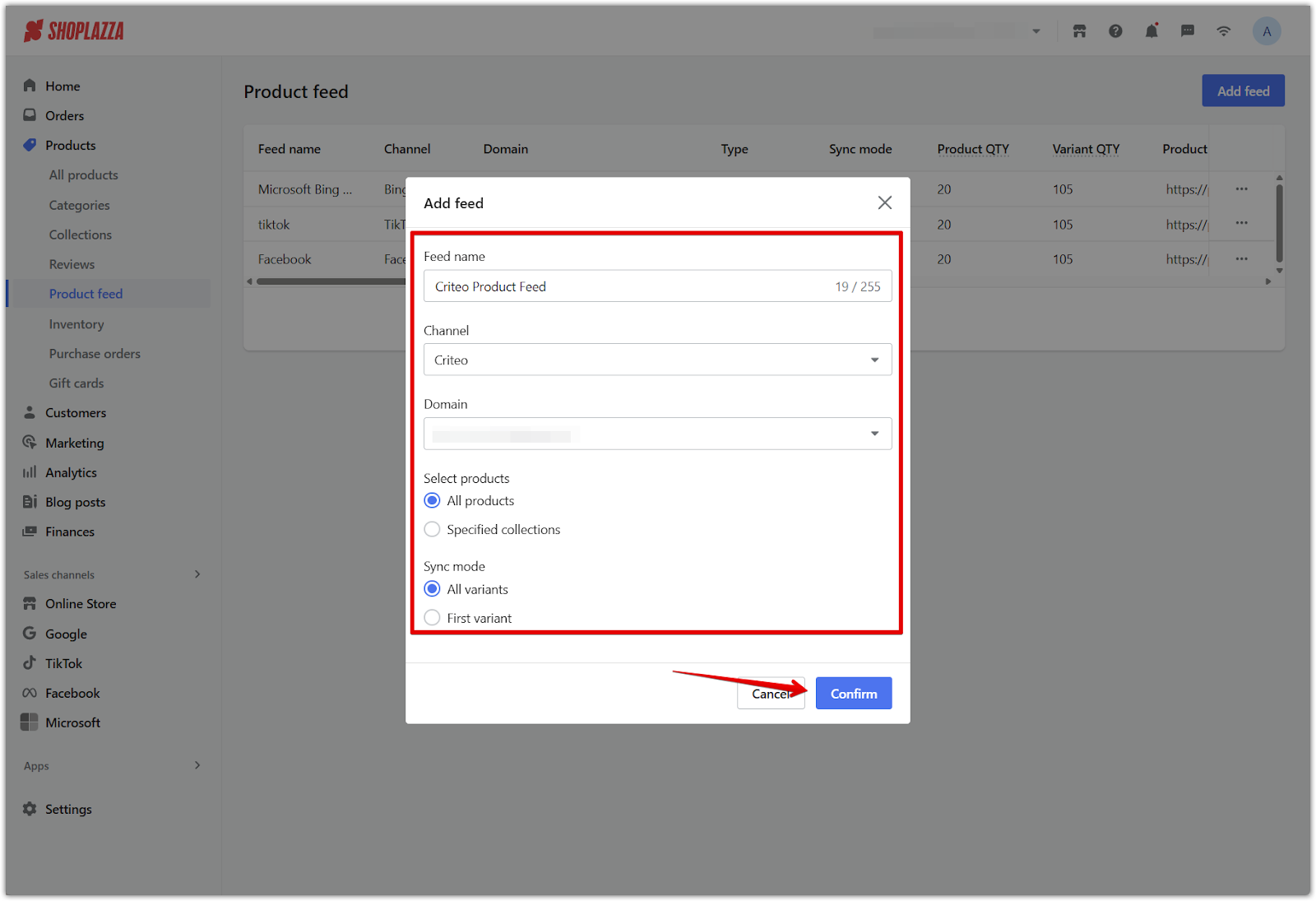Image resolution: width=1316 pixels, height=901 pixels.
Task: Select the All products radio button
Action: 432,500
